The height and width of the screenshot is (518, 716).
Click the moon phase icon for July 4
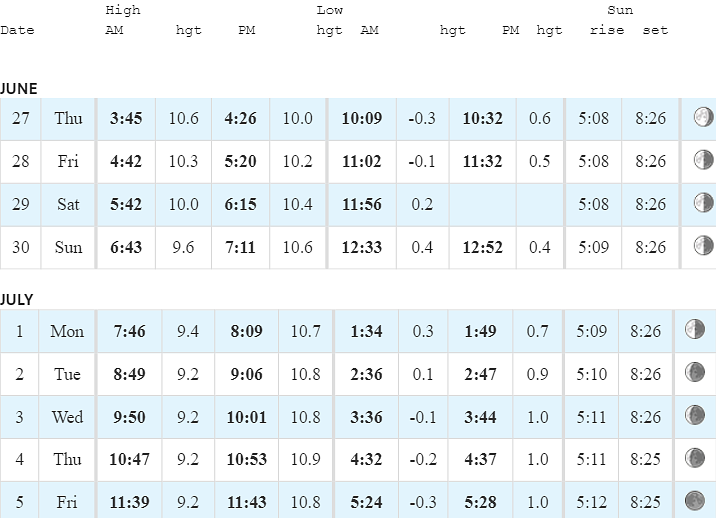pos(695,458)
